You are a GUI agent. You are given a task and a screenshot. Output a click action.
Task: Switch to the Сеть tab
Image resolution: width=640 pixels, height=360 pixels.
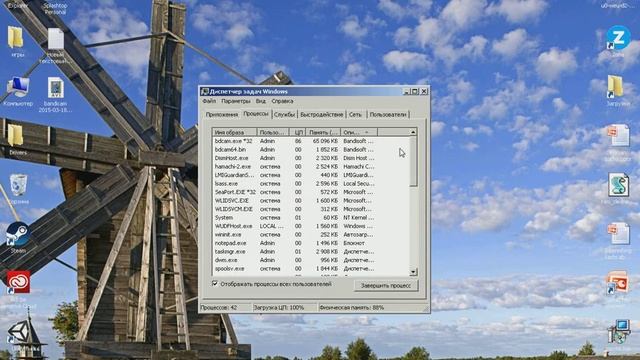click(356, 115)
